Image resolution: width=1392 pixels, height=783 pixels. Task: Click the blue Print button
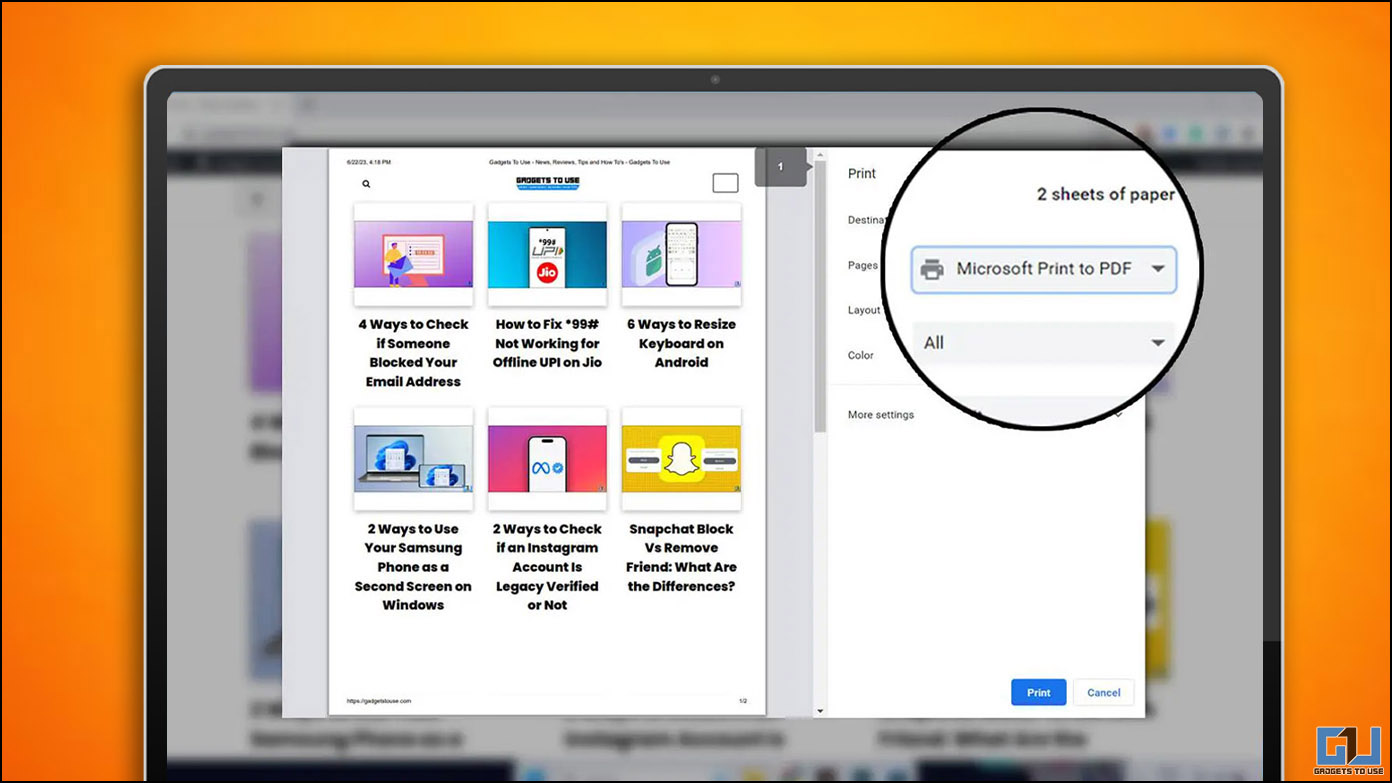(1038, 692)
